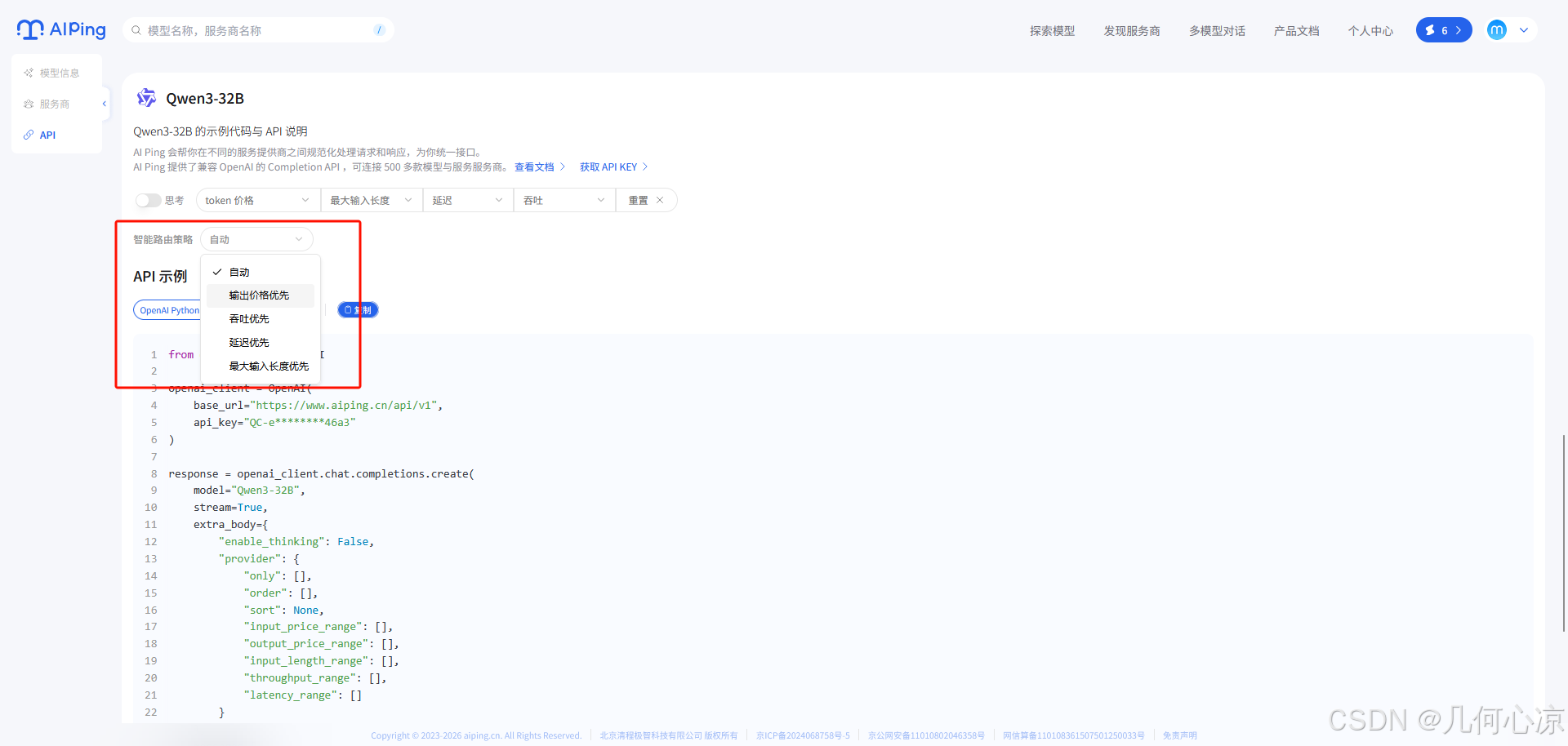1568x746 pixels.
Task: Focus the model name search field
Action: click(257, 30)
